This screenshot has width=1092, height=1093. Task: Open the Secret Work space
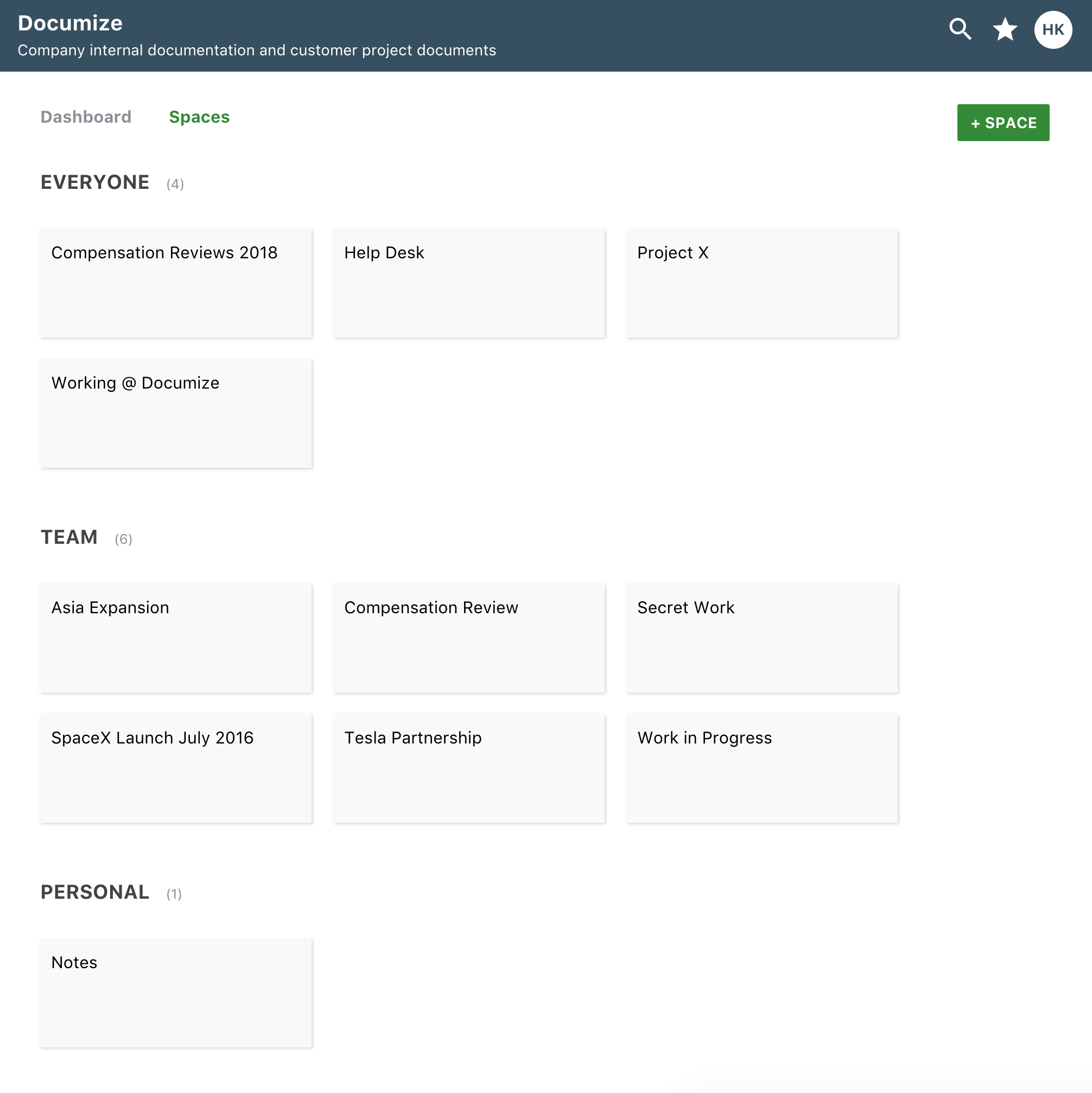[x=761, y=638]
